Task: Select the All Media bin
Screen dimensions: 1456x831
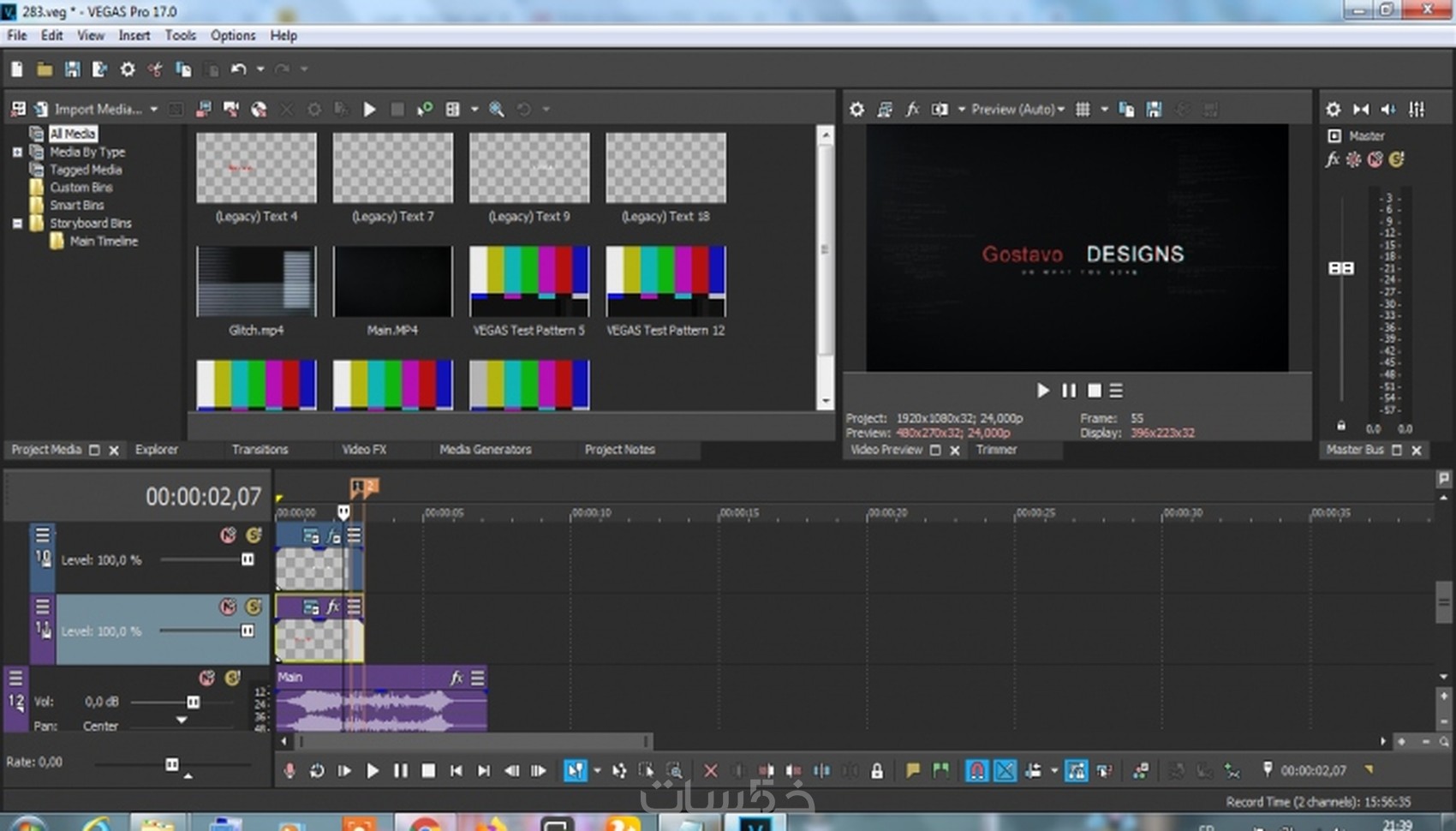Action: coord(73,134)
